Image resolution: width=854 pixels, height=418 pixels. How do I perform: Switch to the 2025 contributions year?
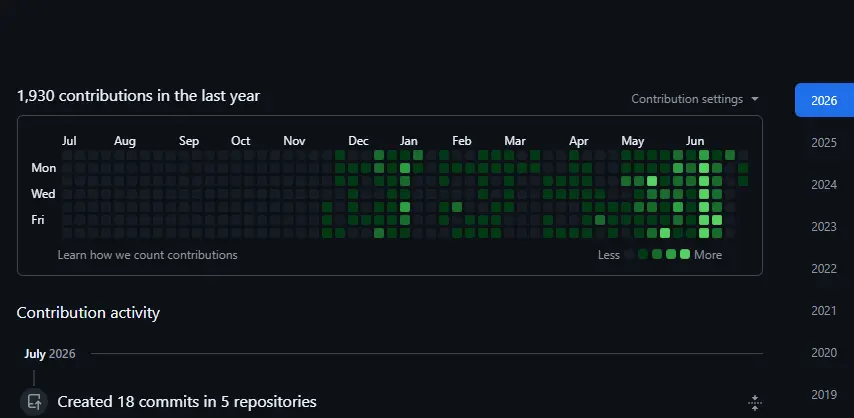tap(824, 143)
